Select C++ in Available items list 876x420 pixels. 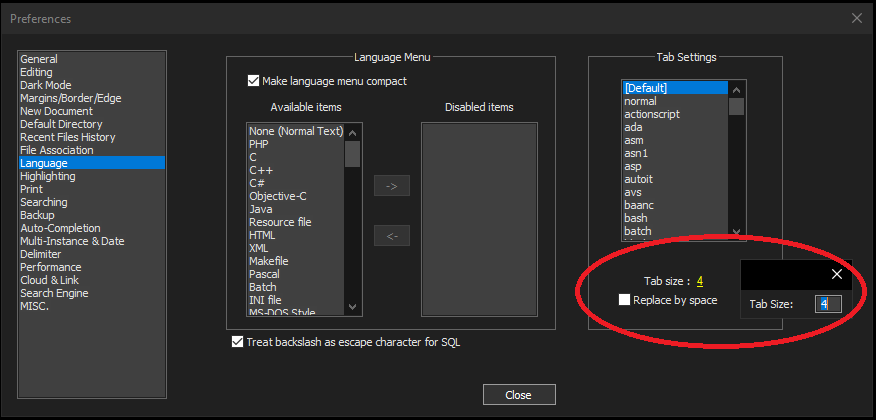(262, 170)
